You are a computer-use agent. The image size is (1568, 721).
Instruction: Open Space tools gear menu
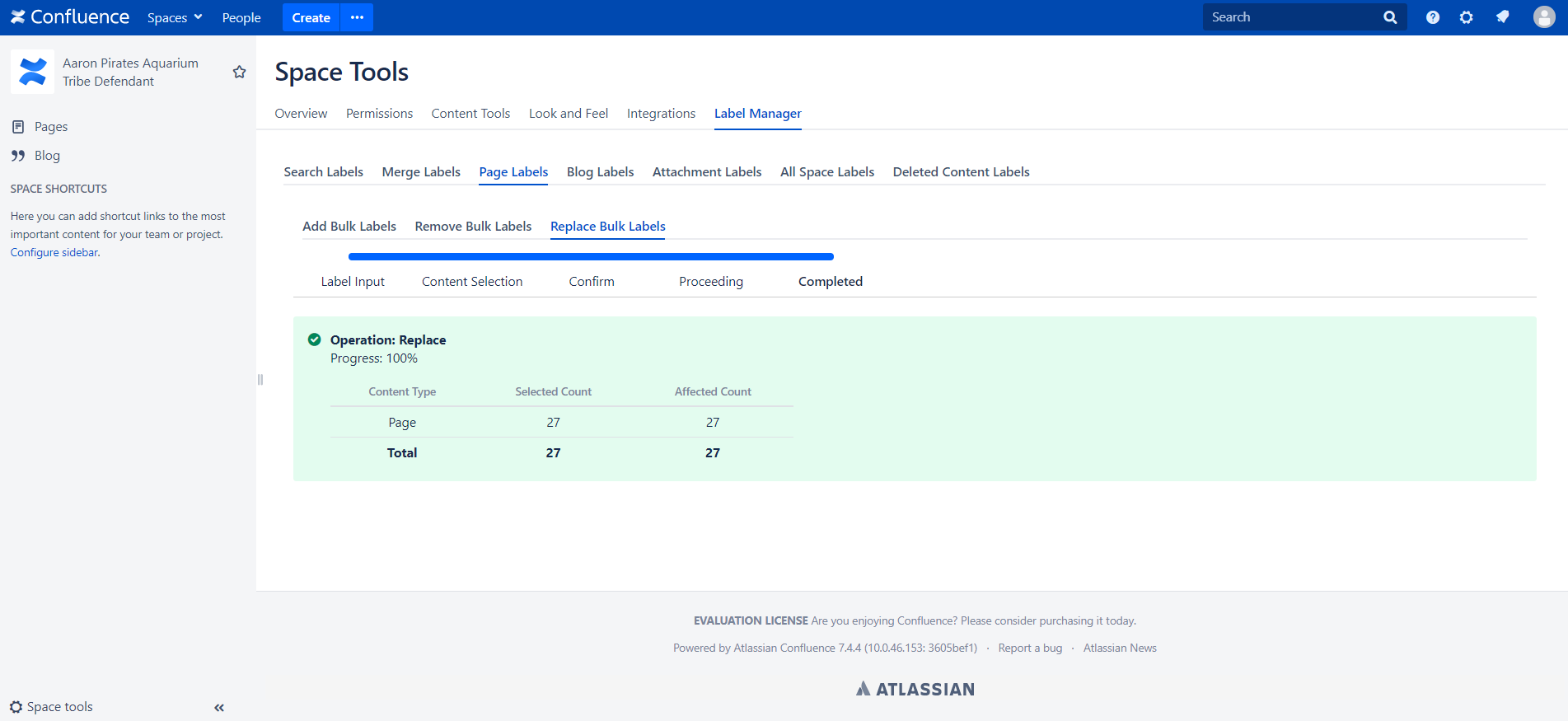coord(51,707)
